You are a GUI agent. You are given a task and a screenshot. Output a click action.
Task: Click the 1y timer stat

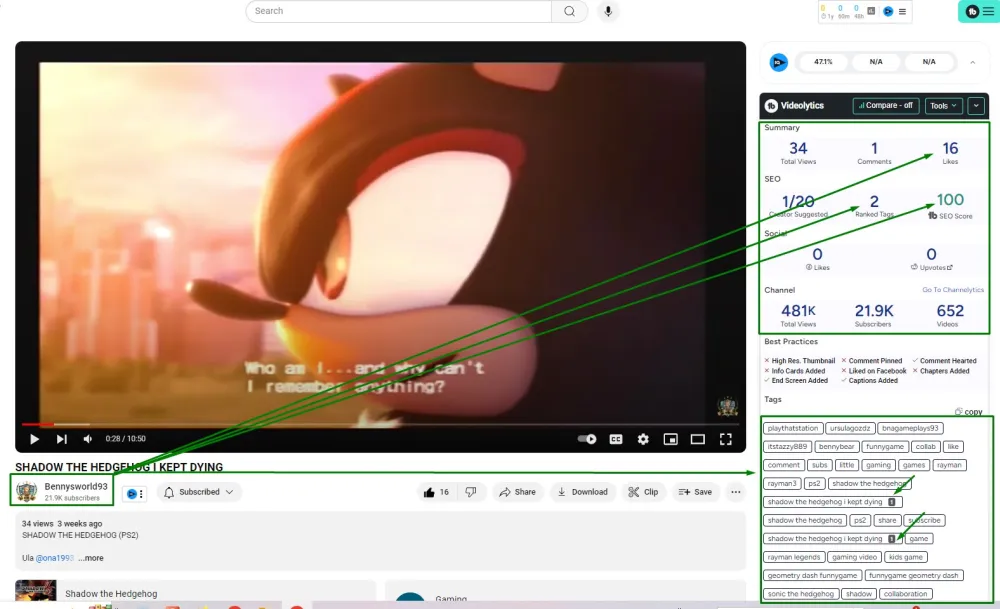[x=827, y=11]
